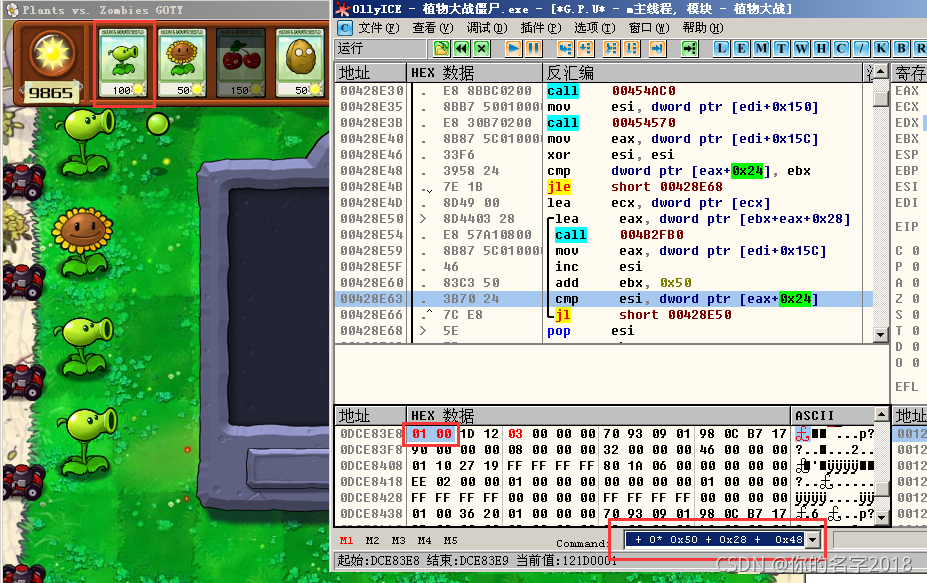The image size is (927, 583).
Task: Open CPU window with toolbar C button
Action: 842,48
